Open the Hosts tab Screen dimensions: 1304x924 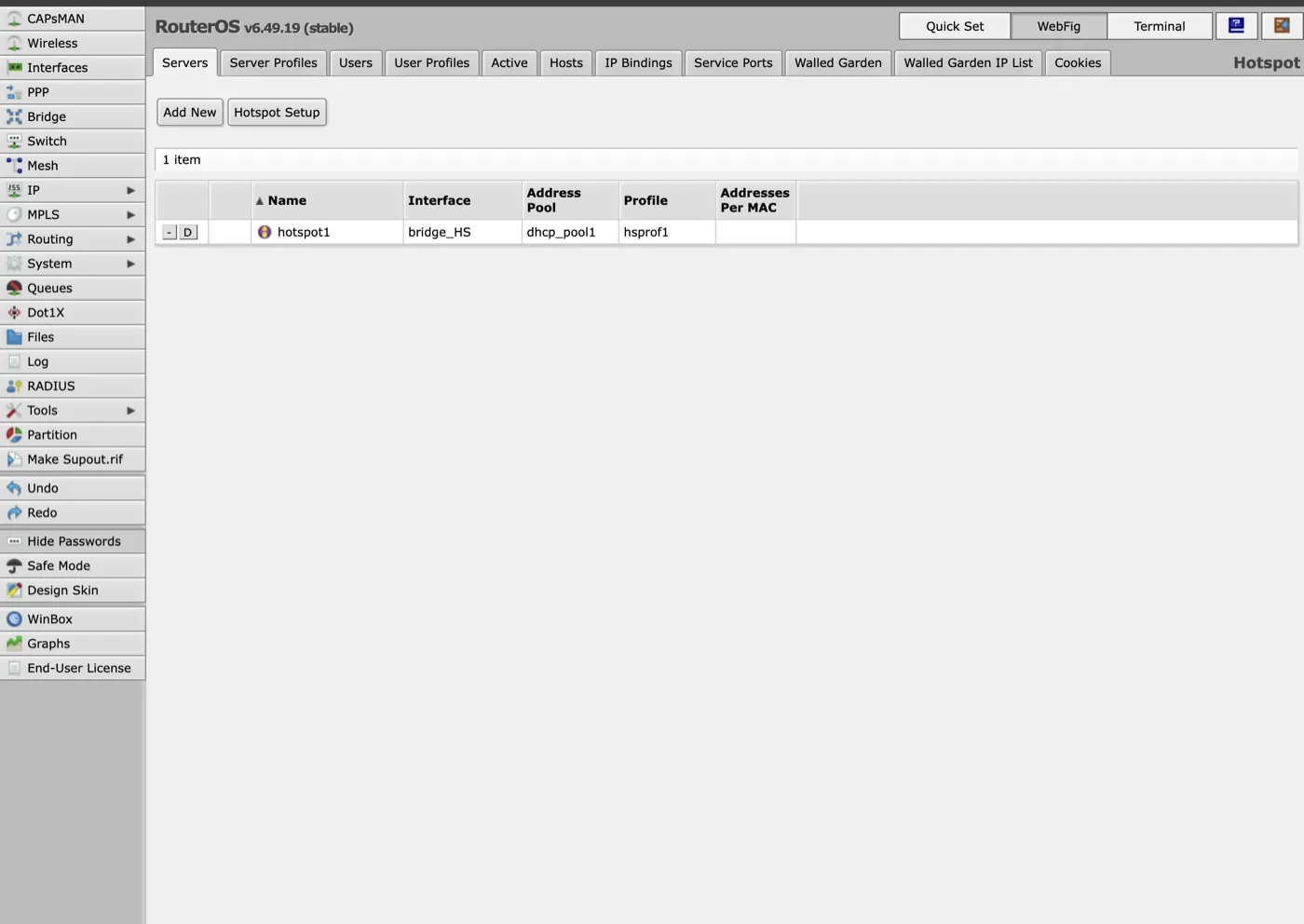tap(566, 62)
